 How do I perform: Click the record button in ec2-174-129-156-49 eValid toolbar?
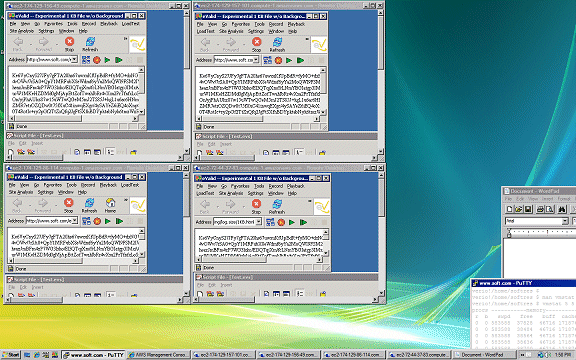point(97,60)
